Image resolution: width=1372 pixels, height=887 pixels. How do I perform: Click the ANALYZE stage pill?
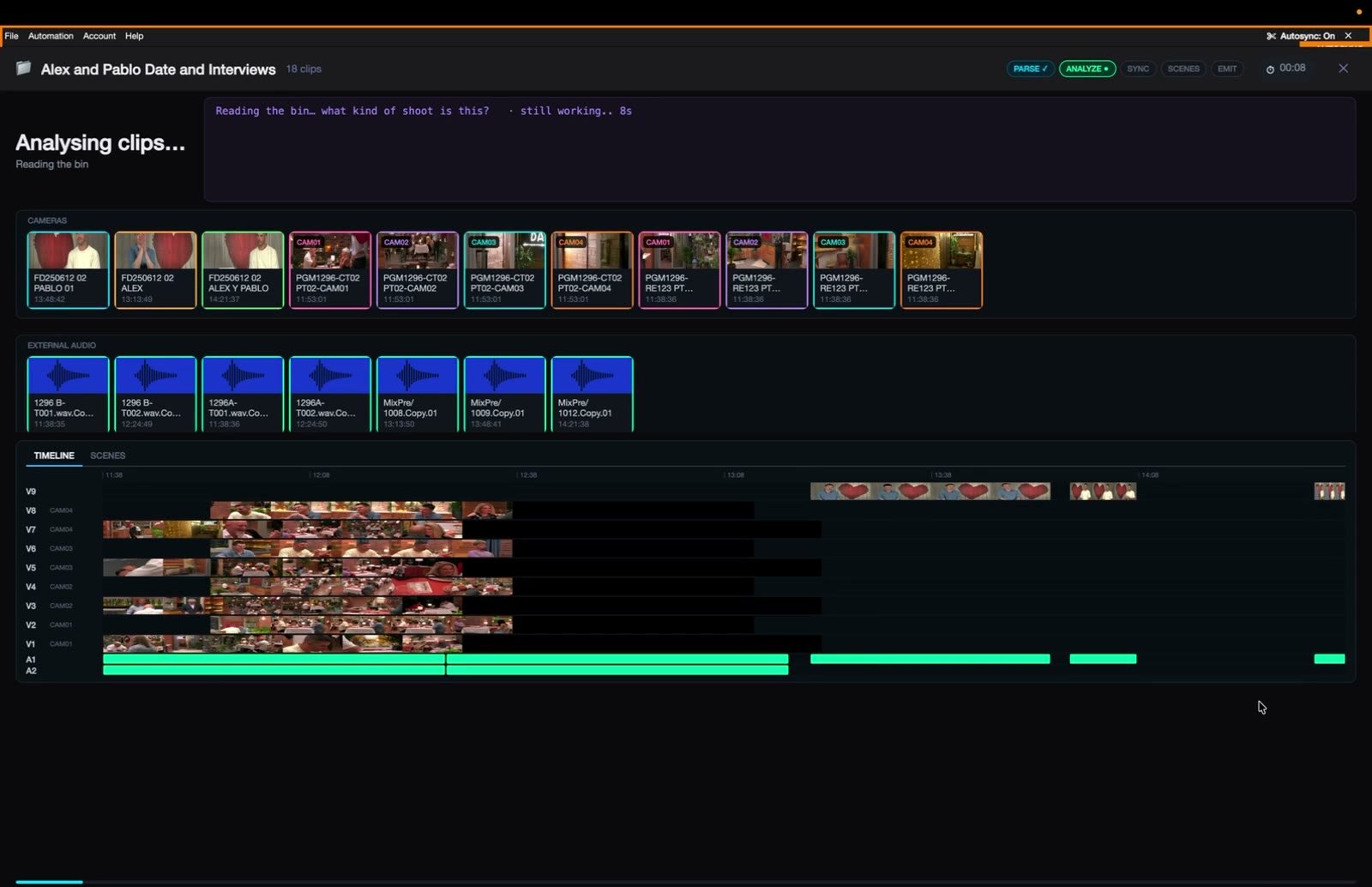[x=1087, y=69]
